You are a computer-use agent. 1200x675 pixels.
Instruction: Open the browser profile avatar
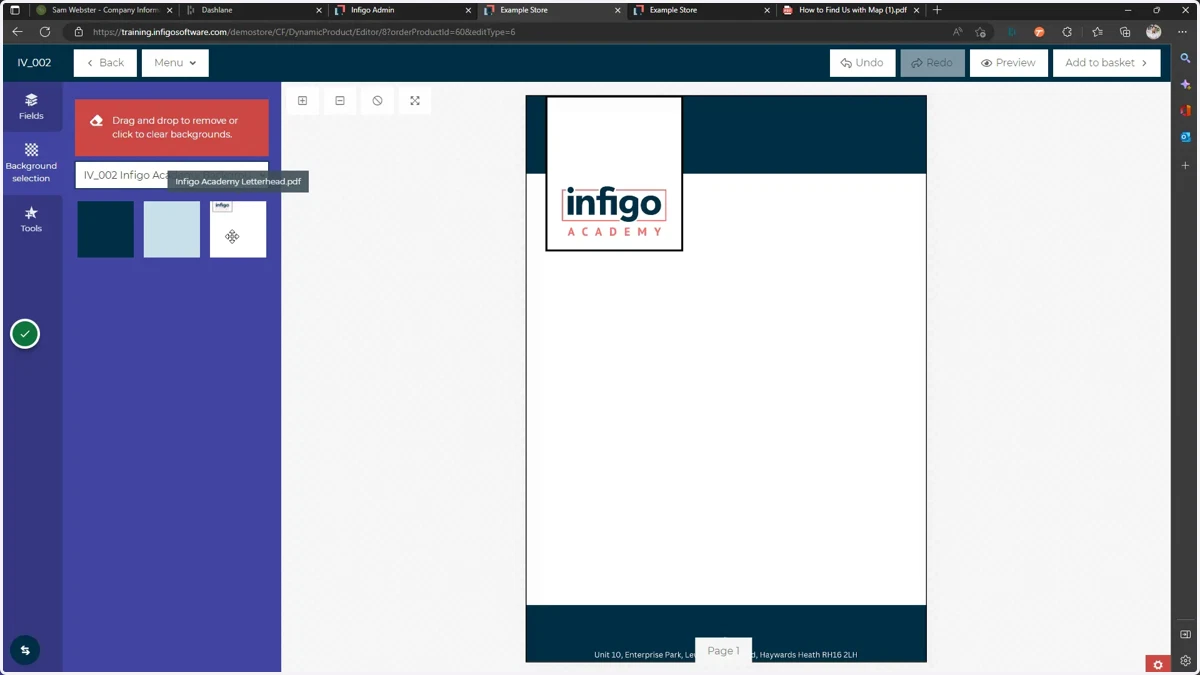(x=1153, y=32)
